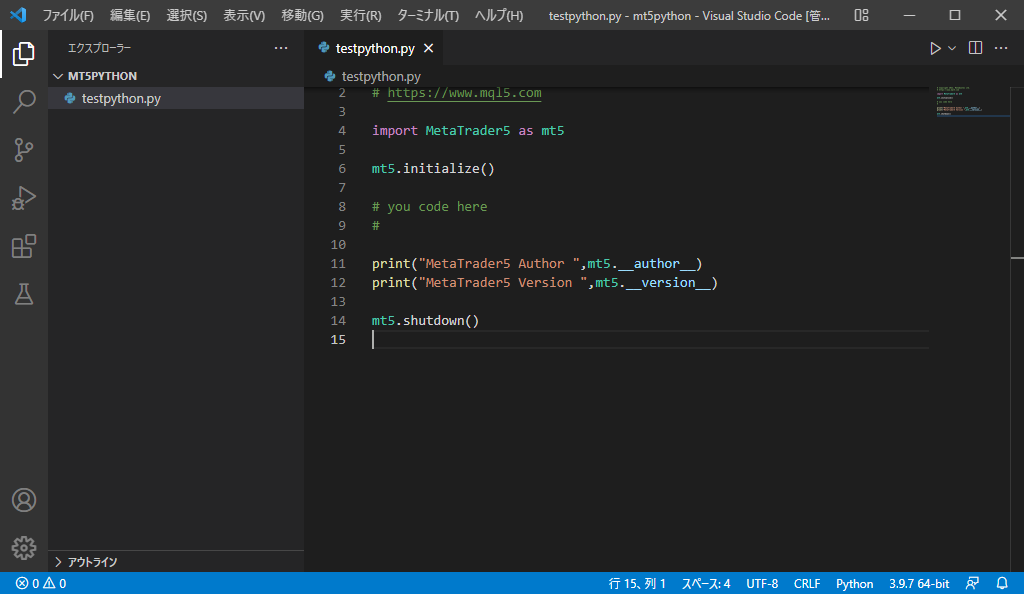
Task: Open the ターミナル(T) menu
Action: pos(428,15)
